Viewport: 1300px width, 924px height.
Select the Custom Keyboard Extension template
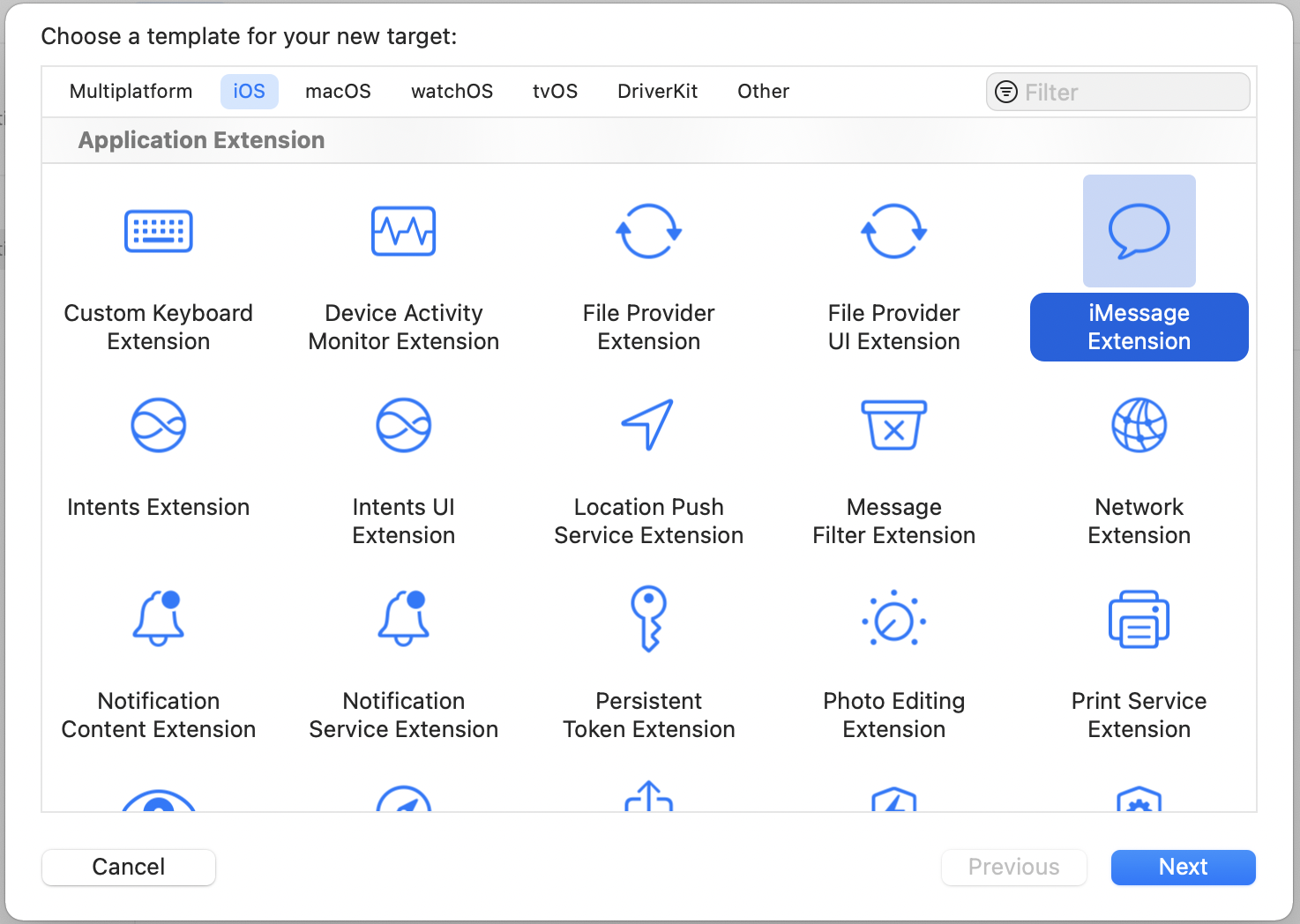(x=159, y=232)
